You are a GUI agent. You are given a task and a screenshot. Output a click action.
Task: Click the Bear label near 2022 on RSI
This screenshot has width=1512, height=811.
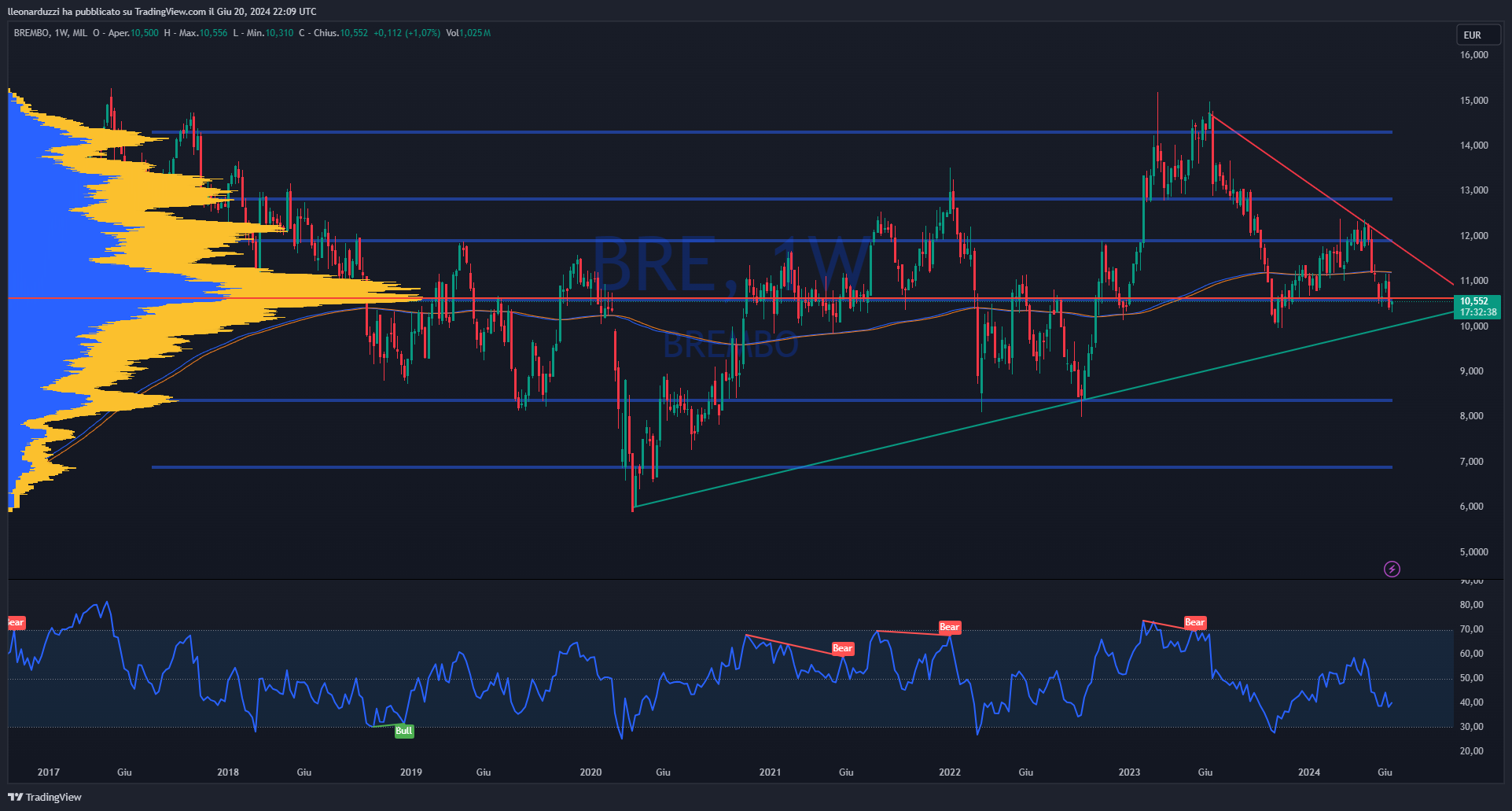[949, 627]
